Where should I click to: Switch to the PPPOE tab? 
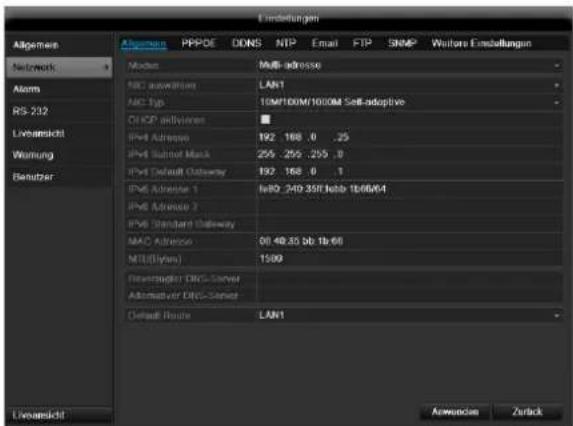(198, 43)
